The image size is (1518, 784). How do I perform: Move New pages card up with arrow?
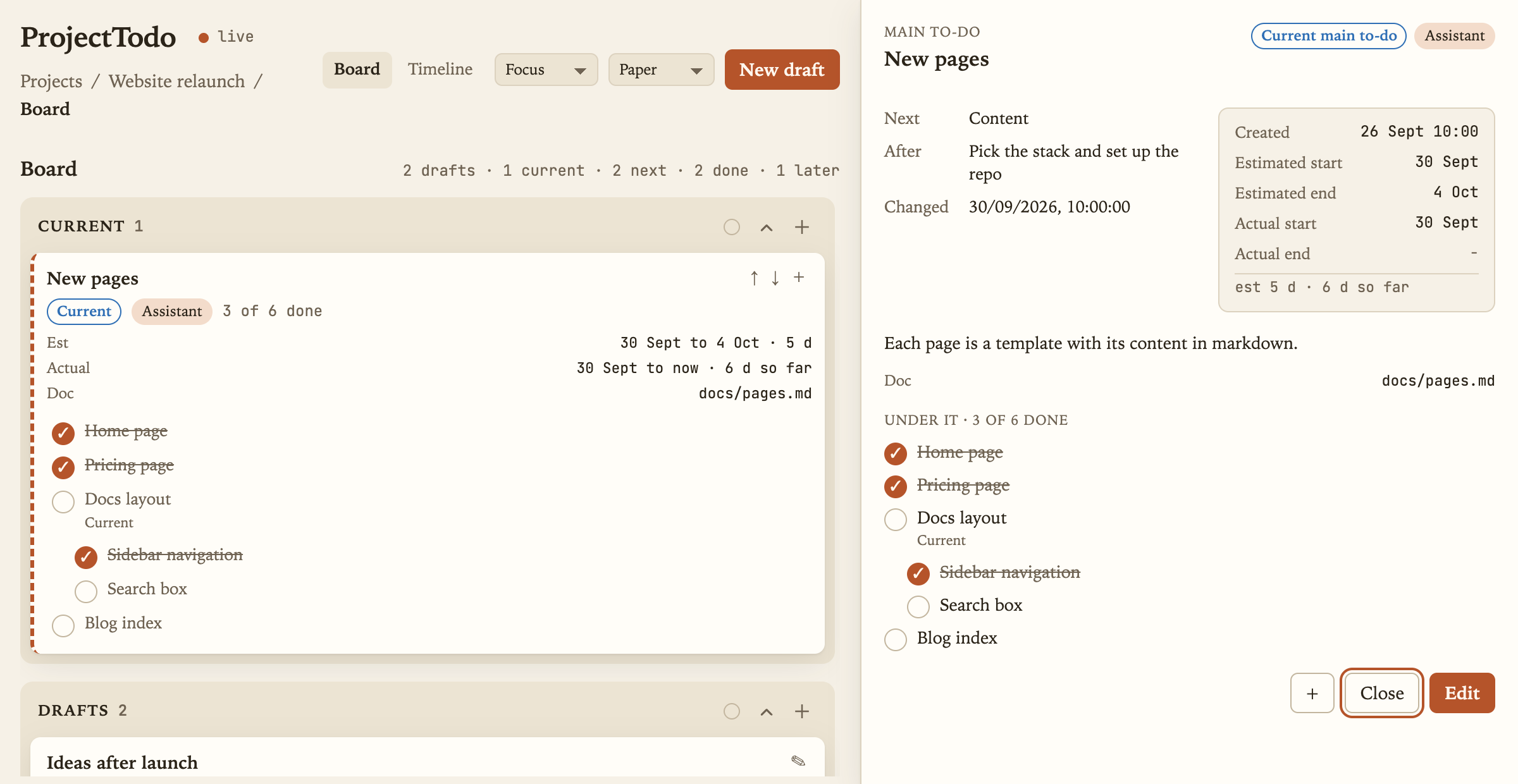[754, 278]
